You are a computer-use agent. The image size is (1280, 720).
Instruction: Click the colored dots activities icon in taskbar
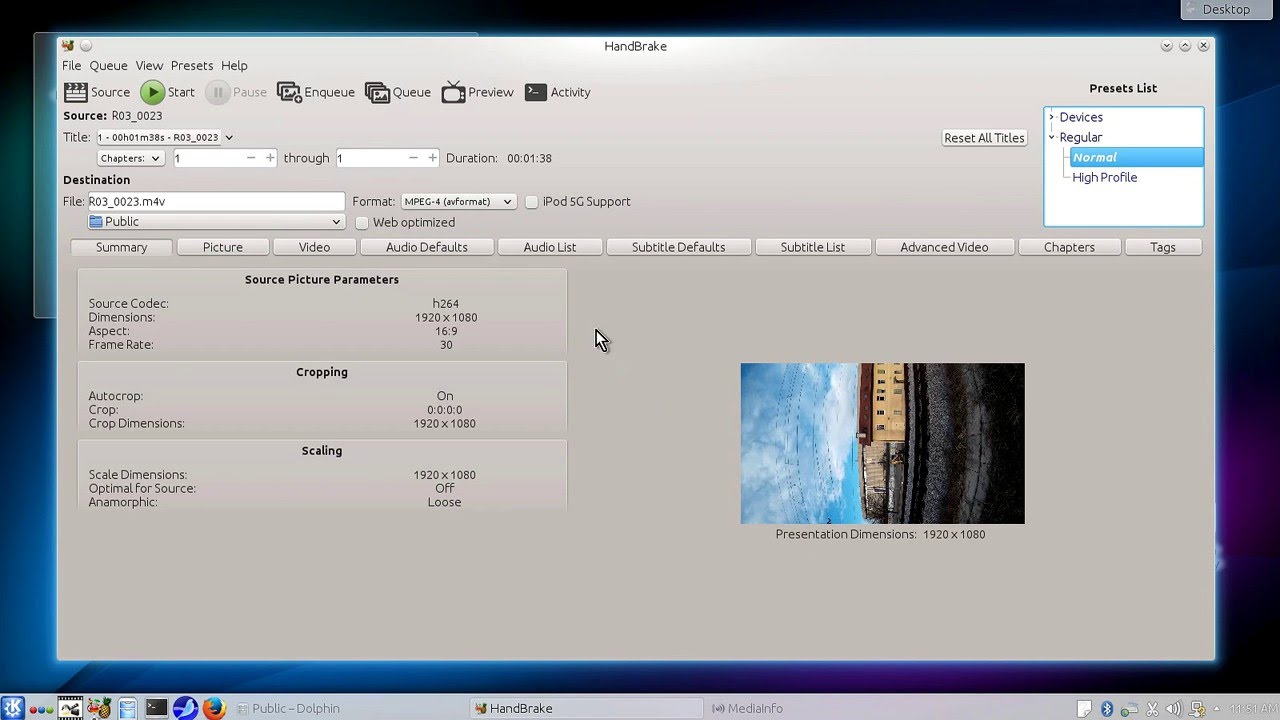coord(41,708)
